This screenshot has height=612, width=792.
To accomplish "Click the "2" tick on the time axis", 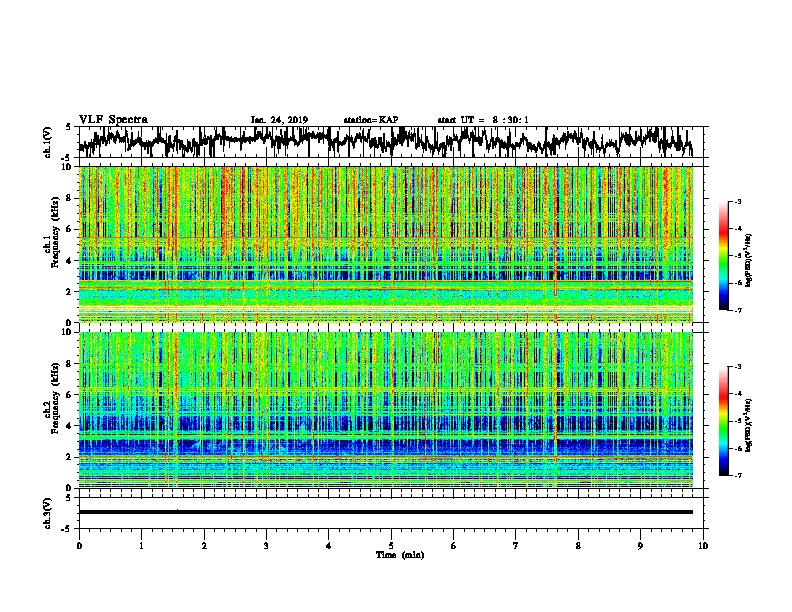I will [x=204, y=546].
